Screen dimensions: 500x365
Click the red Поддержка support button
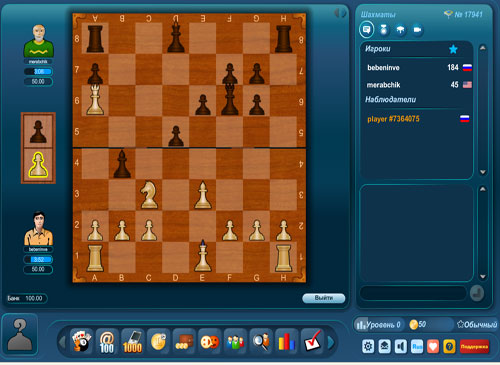click(474, 347)
